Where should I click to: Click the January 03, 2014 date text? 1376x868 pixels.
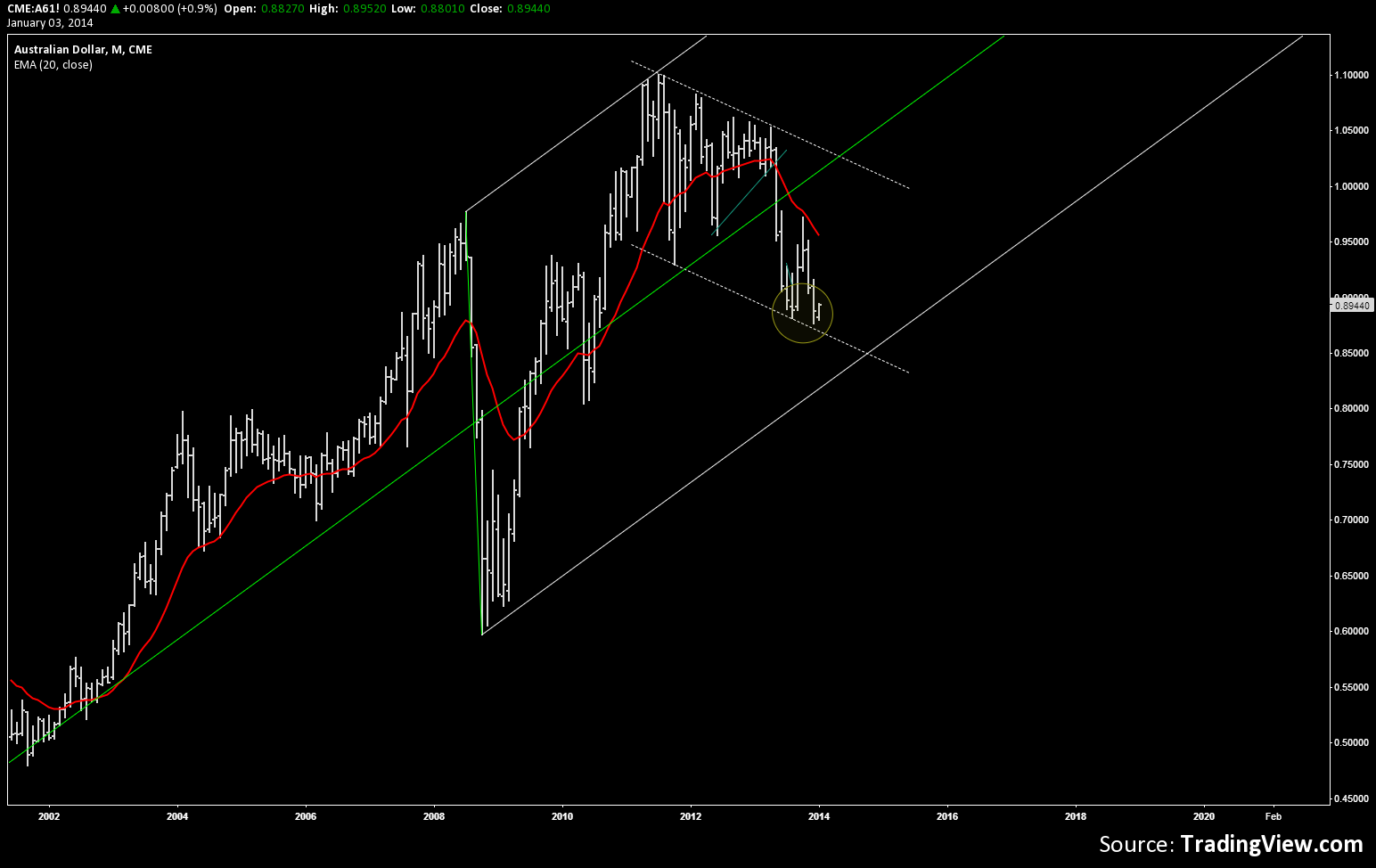click(x=49, y=22)
